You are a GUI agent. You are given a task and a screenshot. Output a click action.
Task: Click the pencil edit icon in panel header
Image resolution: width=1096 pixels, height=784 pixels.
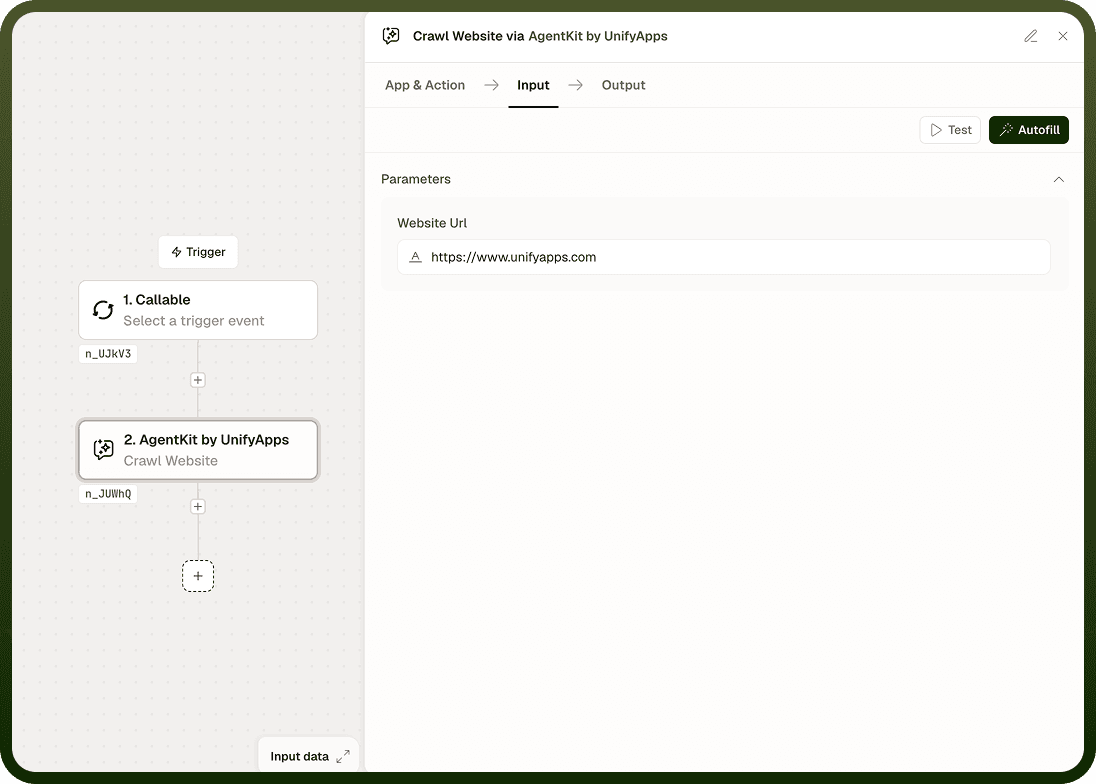(1030, 36)
